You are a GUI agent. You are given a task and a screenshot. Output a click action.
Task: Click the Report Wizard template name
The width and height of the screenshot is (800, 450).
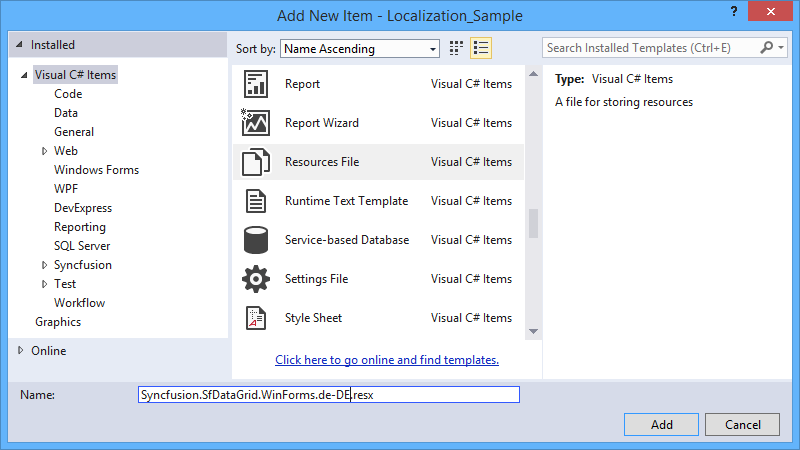click(321, 123)
